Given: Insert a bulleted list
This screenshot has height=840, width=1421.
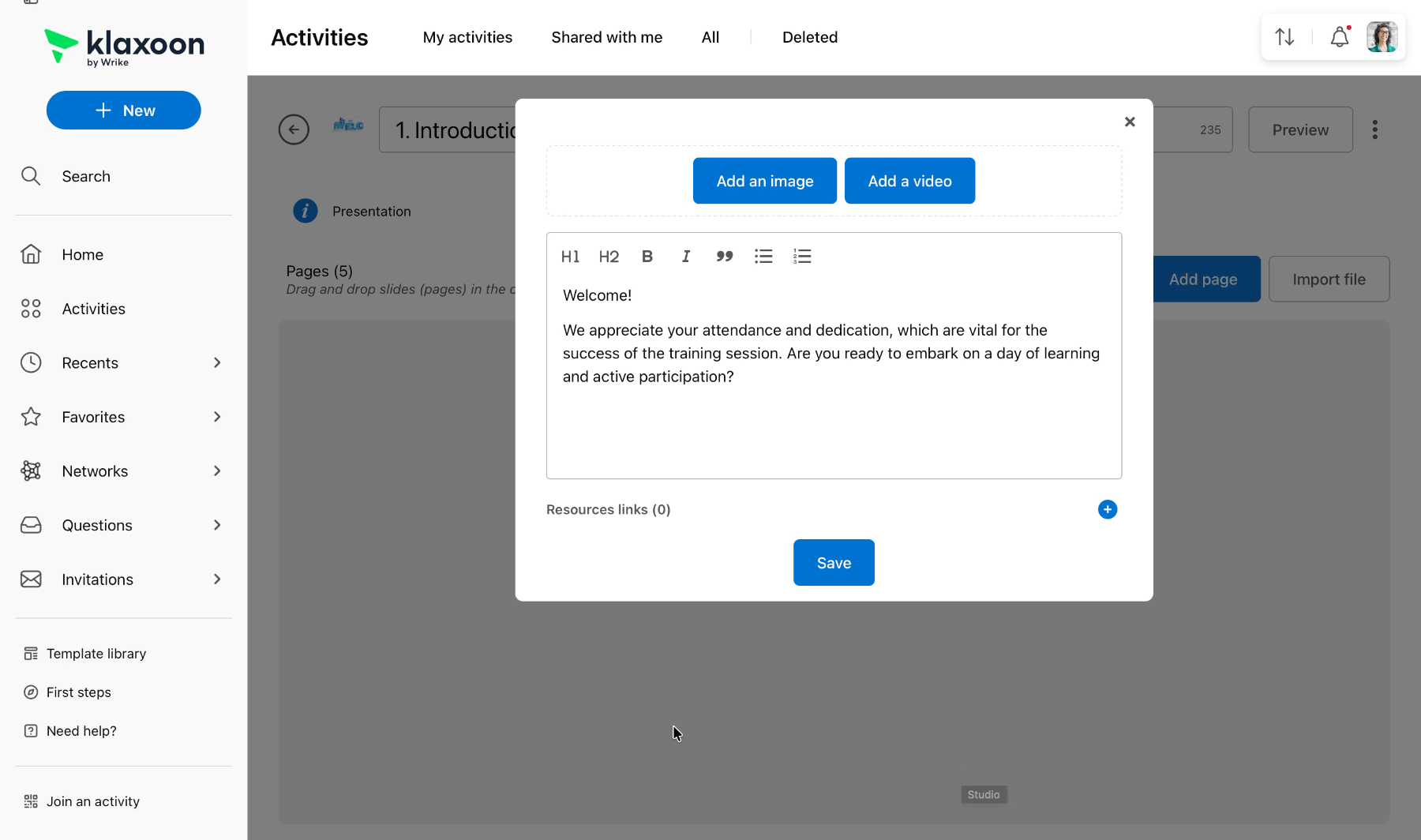Looking at the screenshot, I should click(x=763, y=257).
